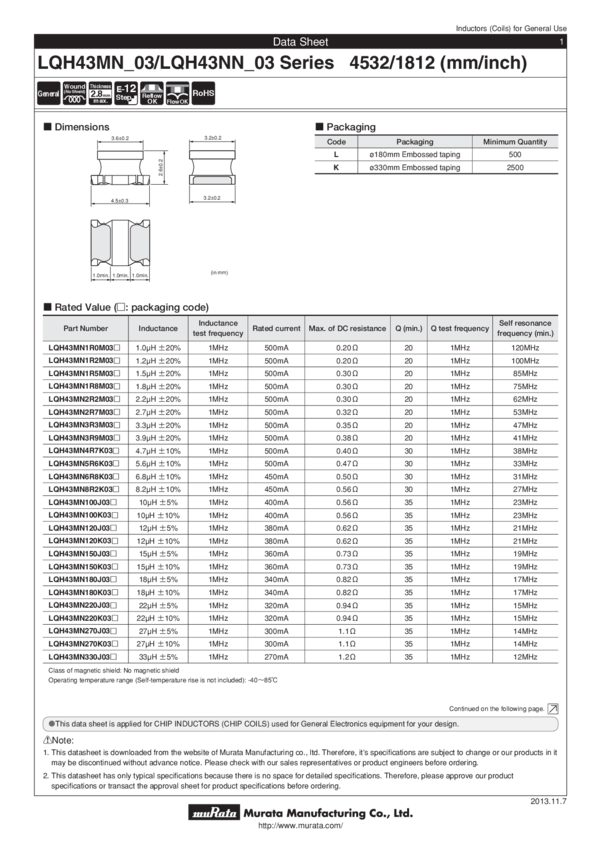Open the http://www.murata.com/ link
This screenshot has width=601, height=850.
[x=300, y=826]
